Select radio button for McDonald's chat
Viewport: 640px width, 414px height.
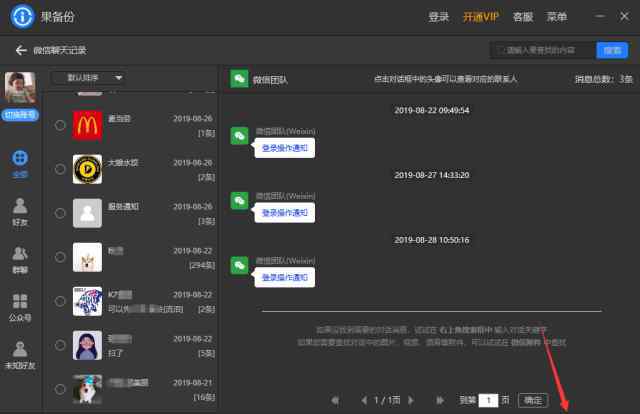60,125
